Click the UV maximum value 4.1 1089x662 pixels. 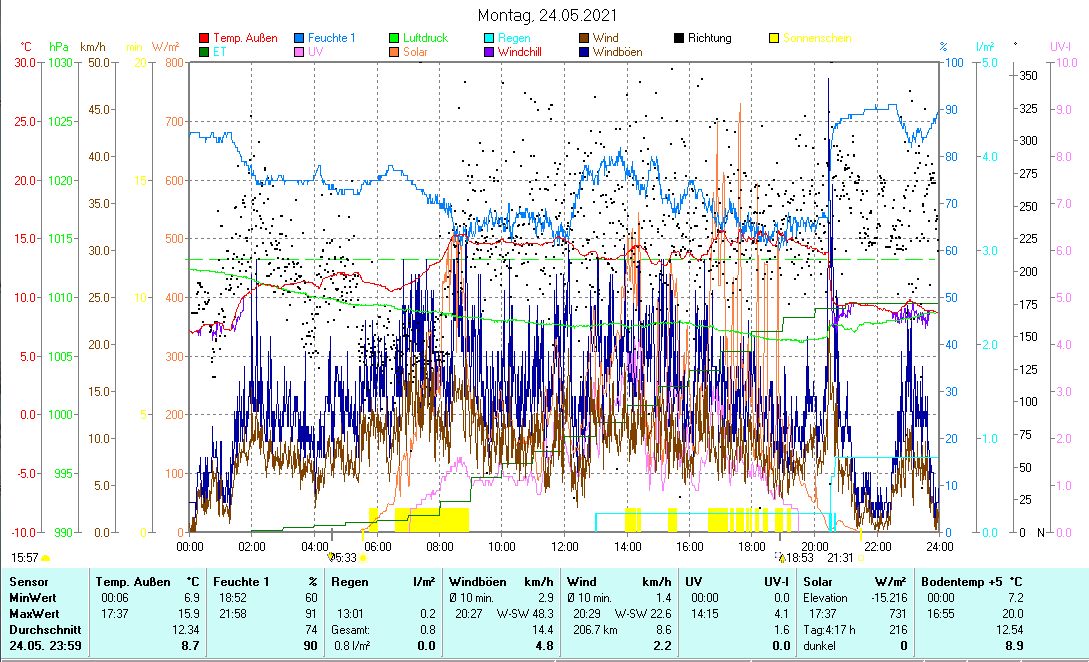coord(782,614)
